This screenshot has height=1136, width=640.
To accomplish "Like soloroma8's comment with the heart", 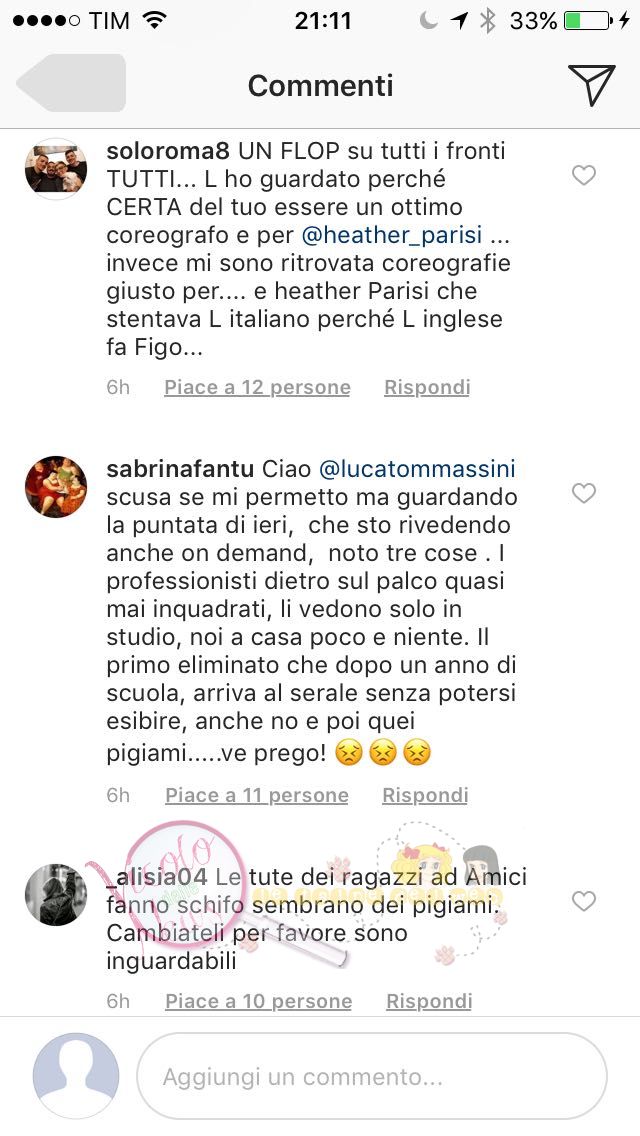I will click(583, 175).
